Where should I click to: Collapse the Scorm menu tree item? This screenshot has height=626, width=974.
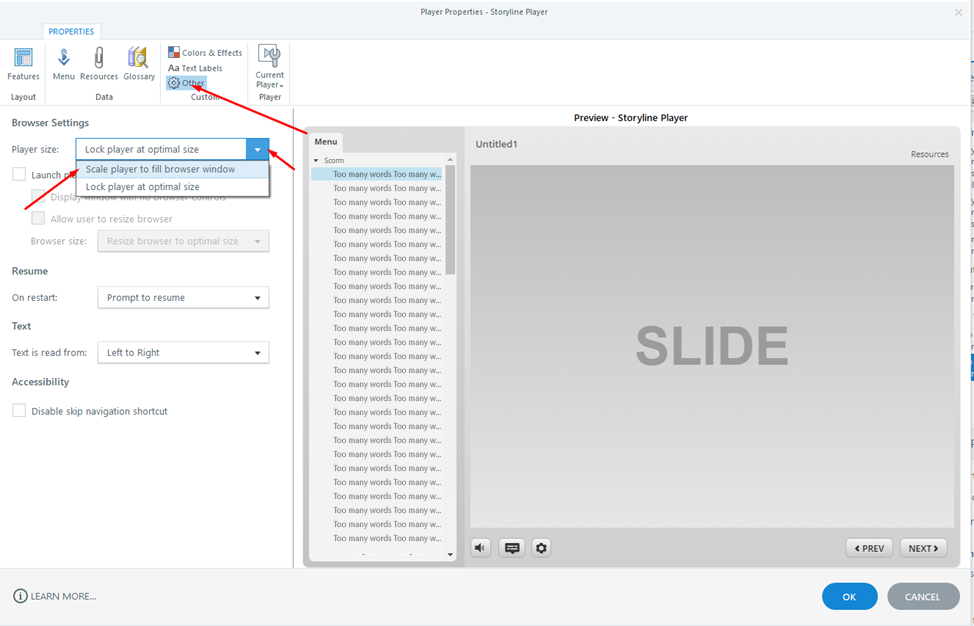316,160
